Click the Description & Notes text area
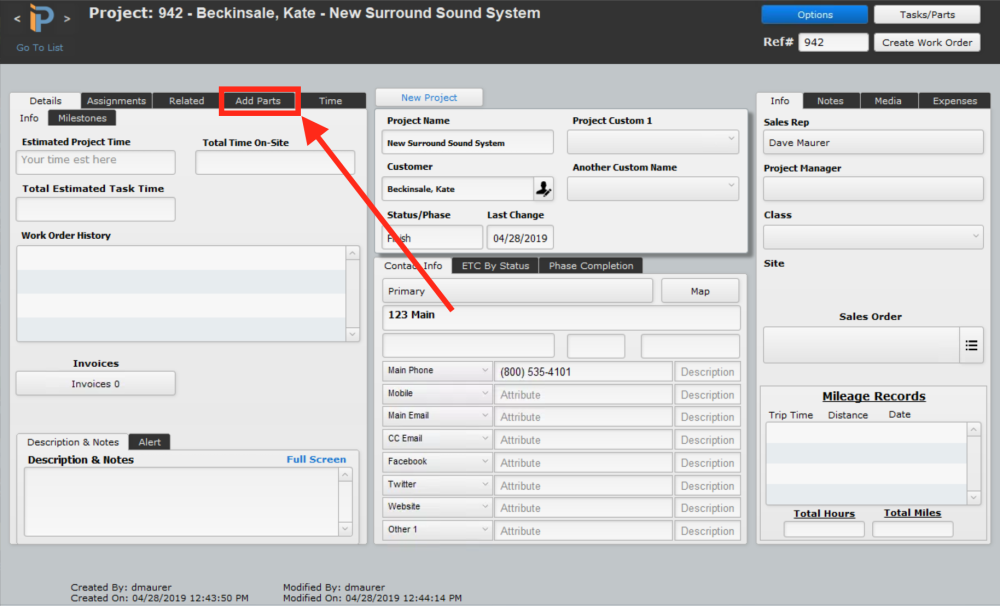The height and width of the screenshot is (606, 1000). [182, 502]
